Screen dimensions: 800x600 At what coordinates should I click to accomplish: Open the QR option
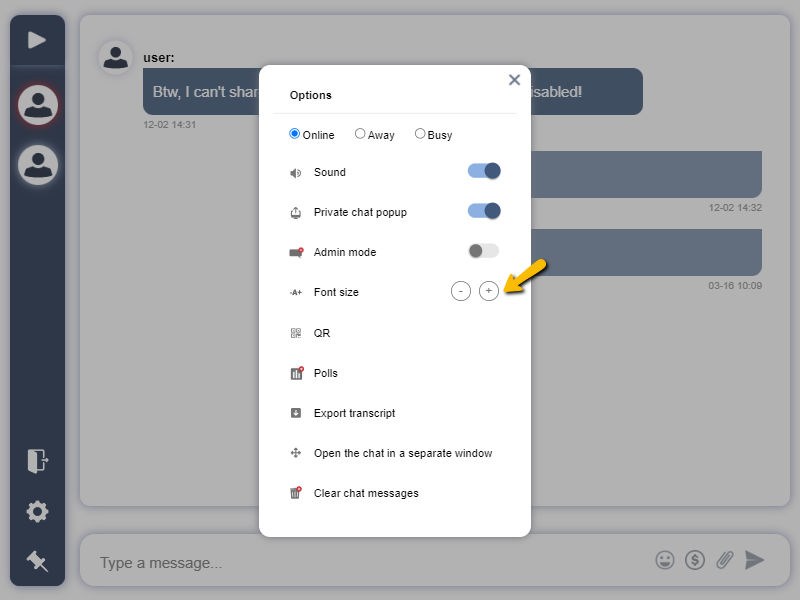pyautogui.click(x=321, y=333)
